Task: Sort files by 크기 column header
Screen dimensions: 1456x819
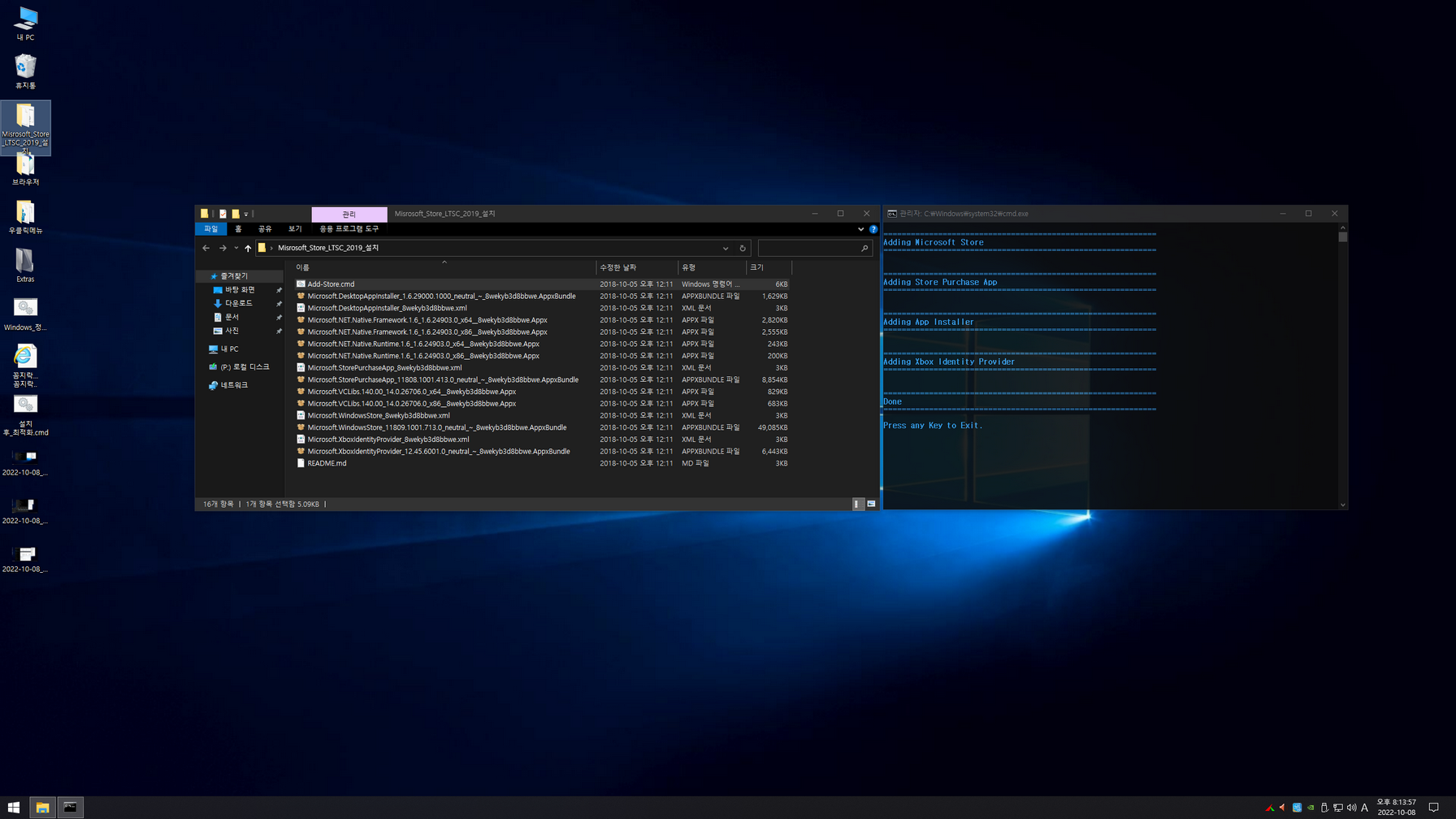Action: pyautogui.click(x=769, y=267)
